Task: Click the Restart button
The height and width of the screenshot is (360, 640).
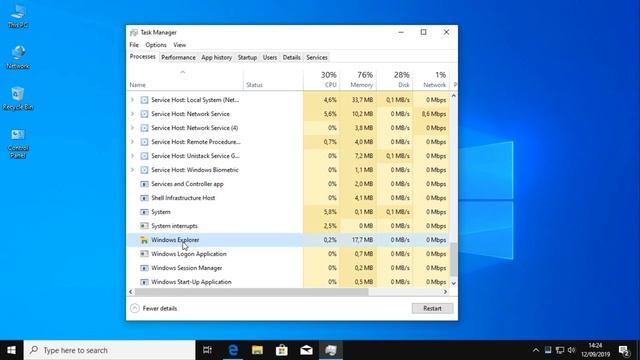Action: click(x=432, y=309)
